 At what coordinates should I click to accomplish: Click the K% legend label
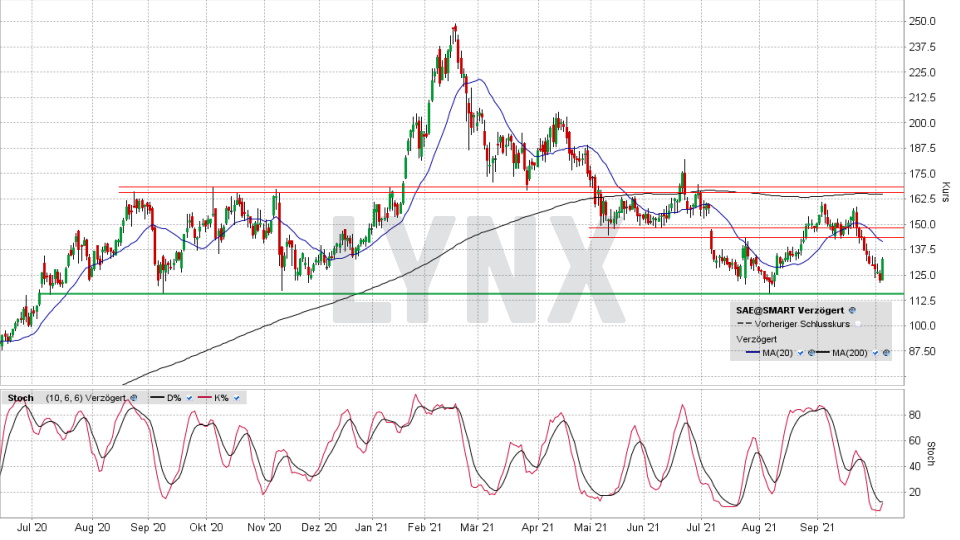tap(221, 398)
